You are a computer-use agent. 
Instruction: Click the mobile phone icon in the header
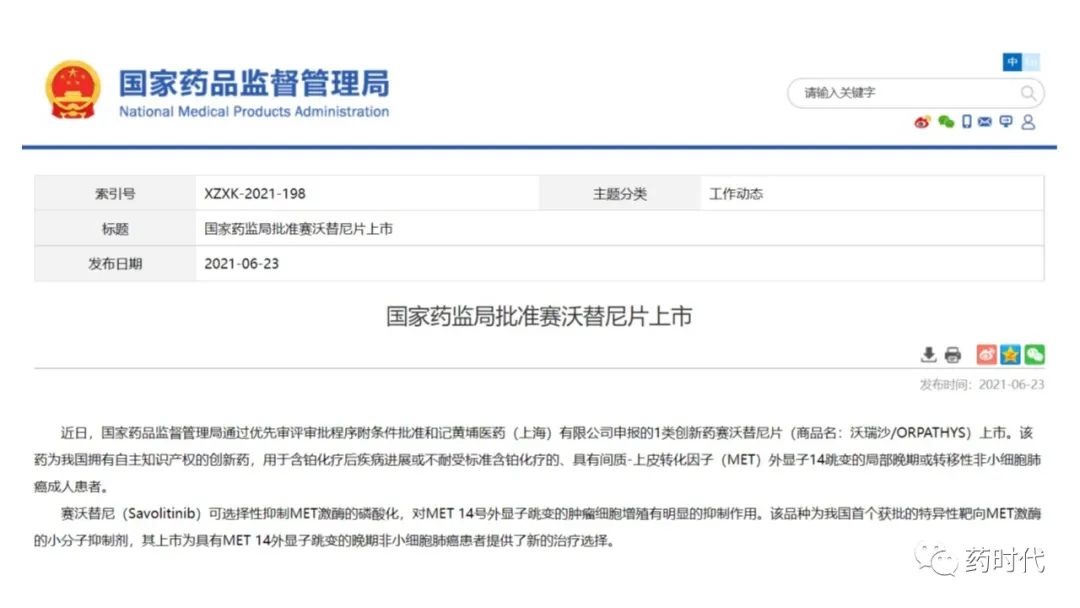pyautogui.click(x=966, y=122)
